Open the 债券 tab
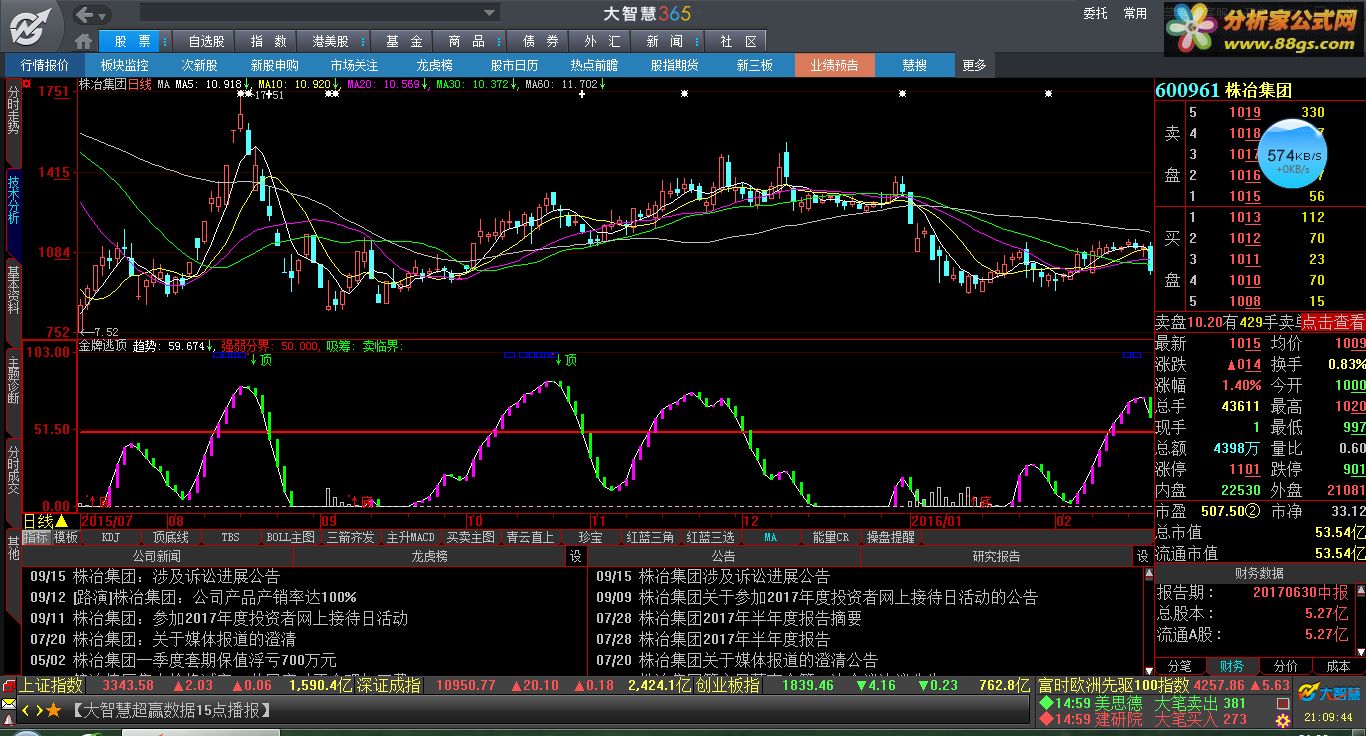Viewport: 1366px width, 736px height. pyautogui.click(x=540, y=41)
